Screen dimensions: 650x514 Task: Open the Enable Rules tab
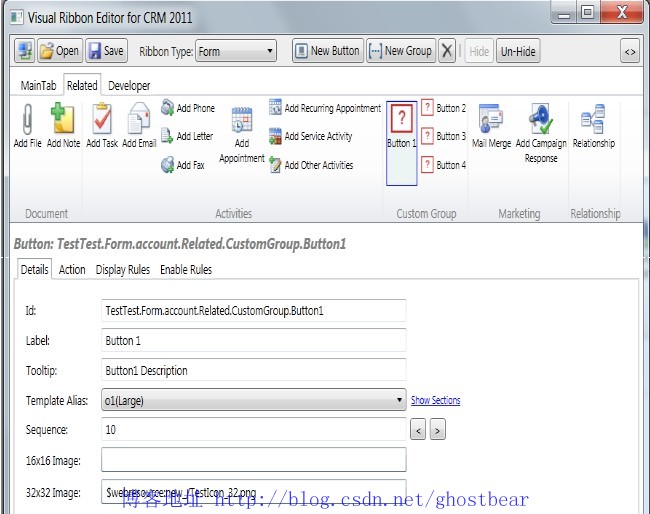coord(186,269)
